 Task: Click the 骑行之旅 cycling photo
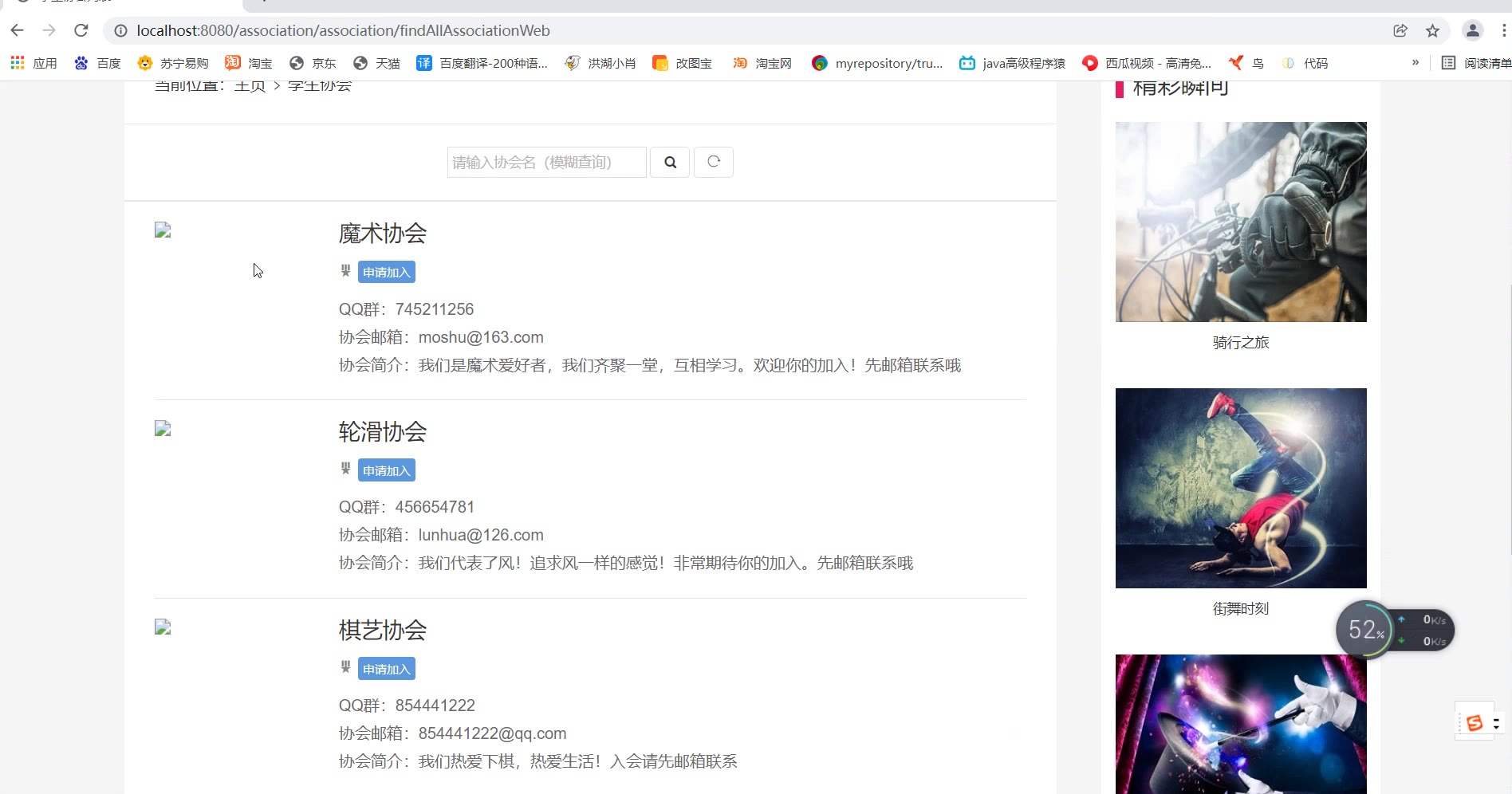pyautogui.click(x=1241, y=222)
